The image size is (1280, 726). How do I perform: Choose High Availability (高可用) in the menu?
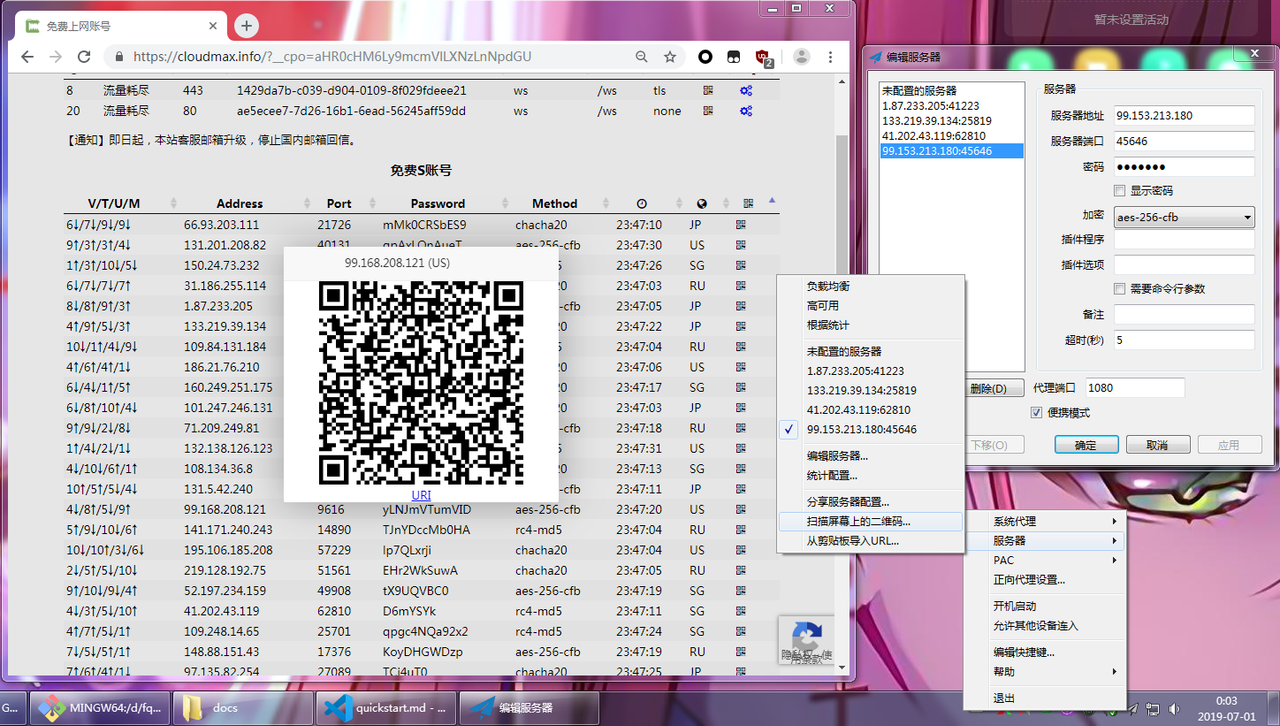(870, 305)
